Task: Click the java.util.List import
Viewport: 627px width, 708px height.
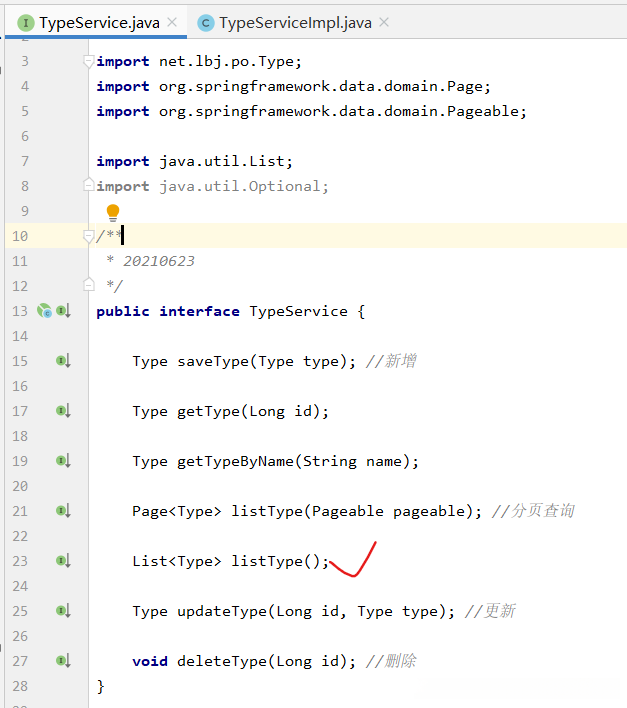Action: click(226, 162)
